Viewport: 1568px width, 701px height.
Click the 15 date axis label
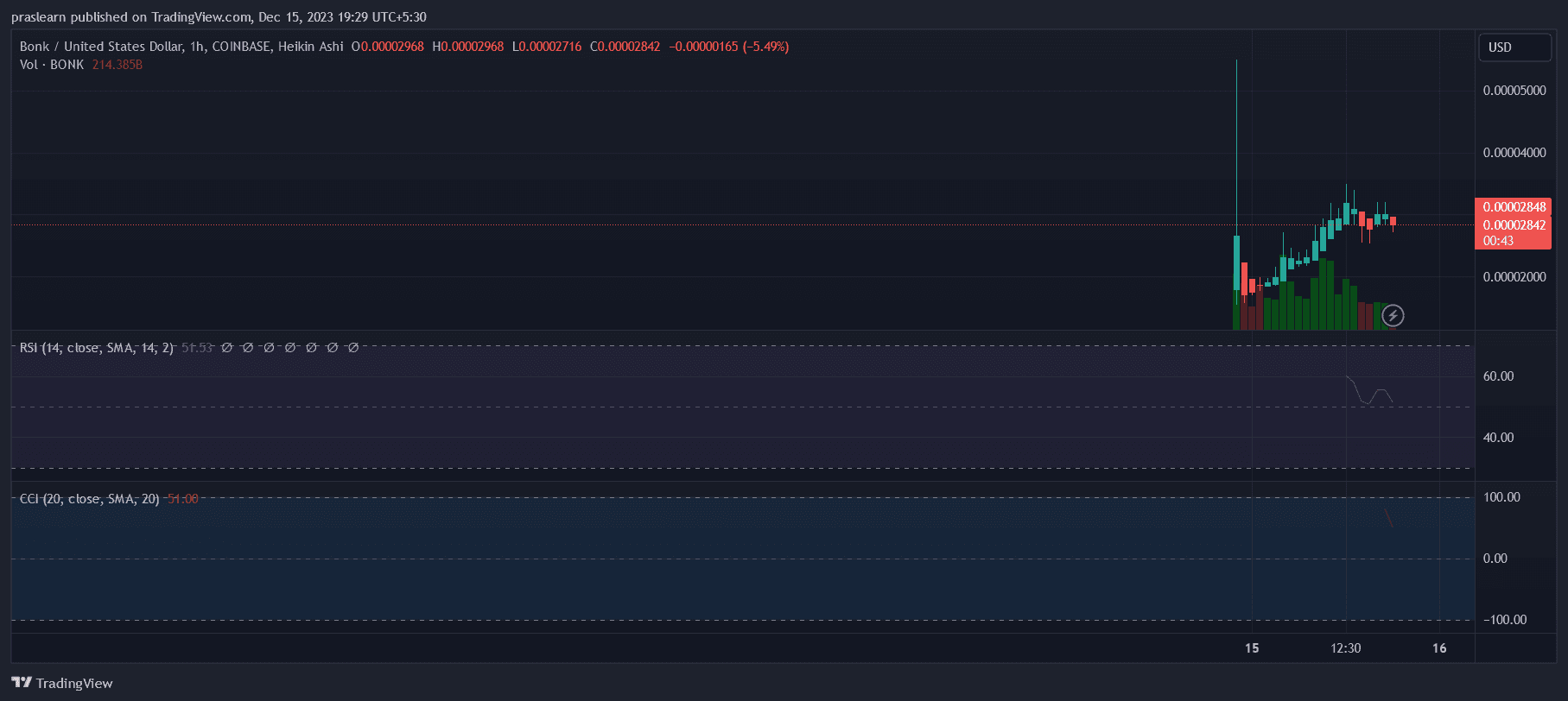[1252, 648]
